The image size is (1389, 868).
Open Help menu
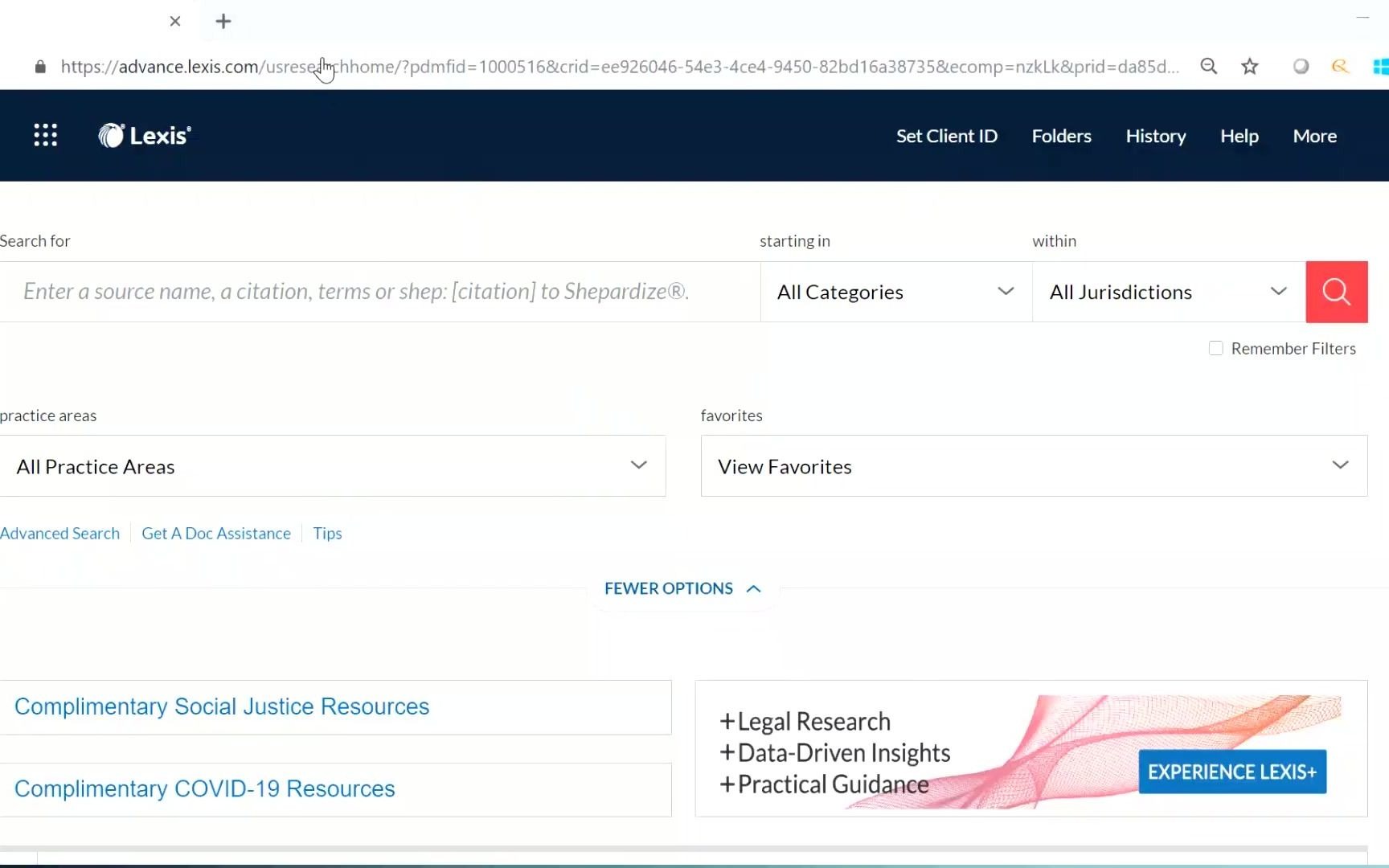point(1239,136)
